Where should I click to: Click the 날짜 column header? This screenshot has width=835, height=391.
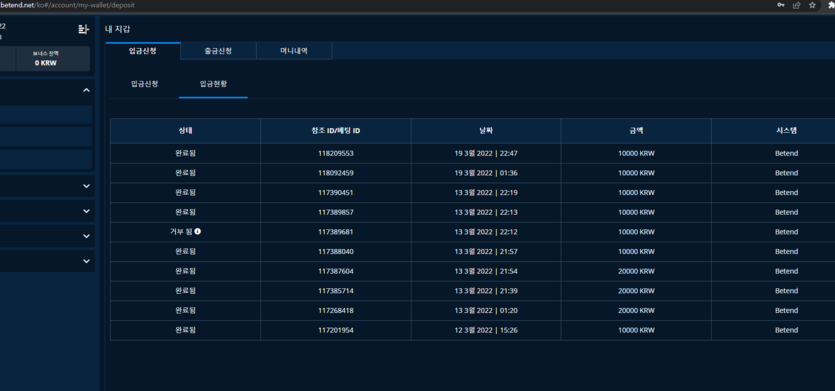pyautogui.click(x=486, y=131)
